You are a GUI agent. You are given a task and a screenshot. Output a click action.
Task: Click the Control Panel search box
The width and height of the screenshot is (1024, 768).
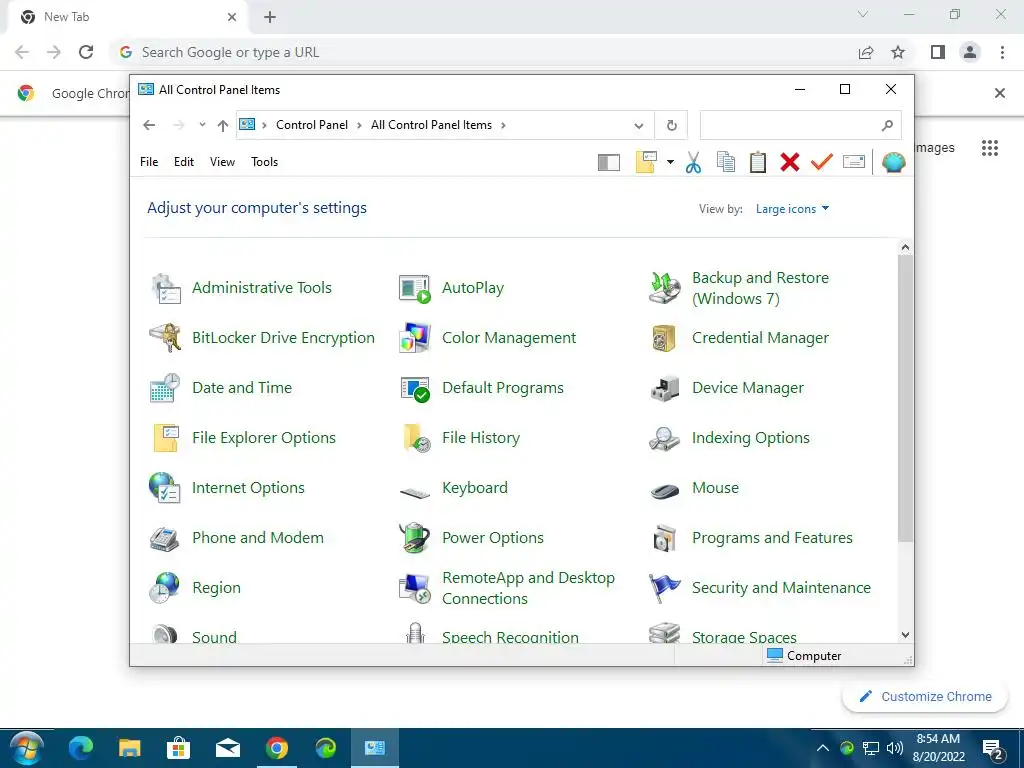point(801,125)
